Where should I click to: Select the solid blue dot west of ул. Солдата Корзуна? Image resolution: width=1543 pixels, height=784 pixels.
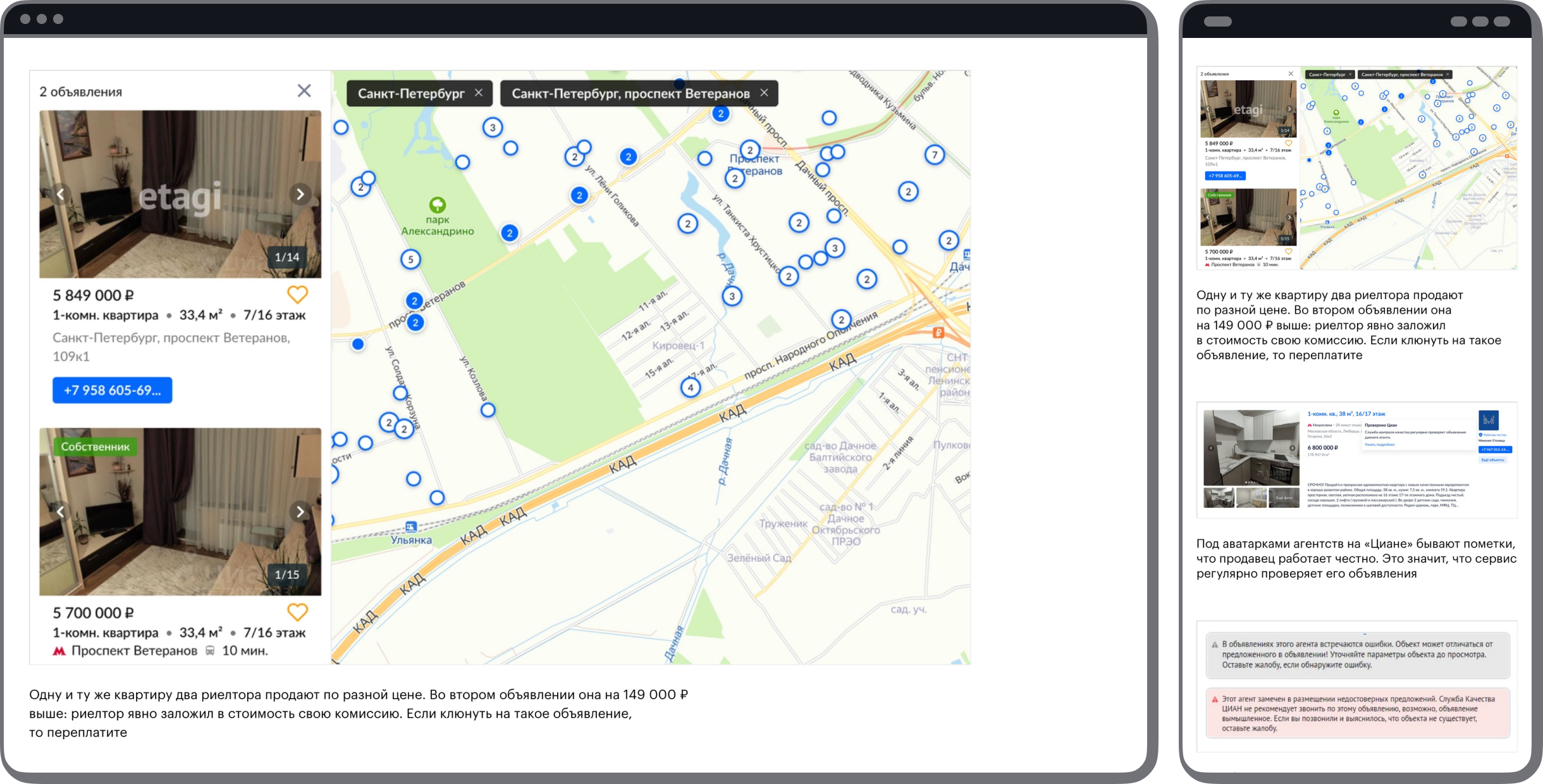pos(358,344)
